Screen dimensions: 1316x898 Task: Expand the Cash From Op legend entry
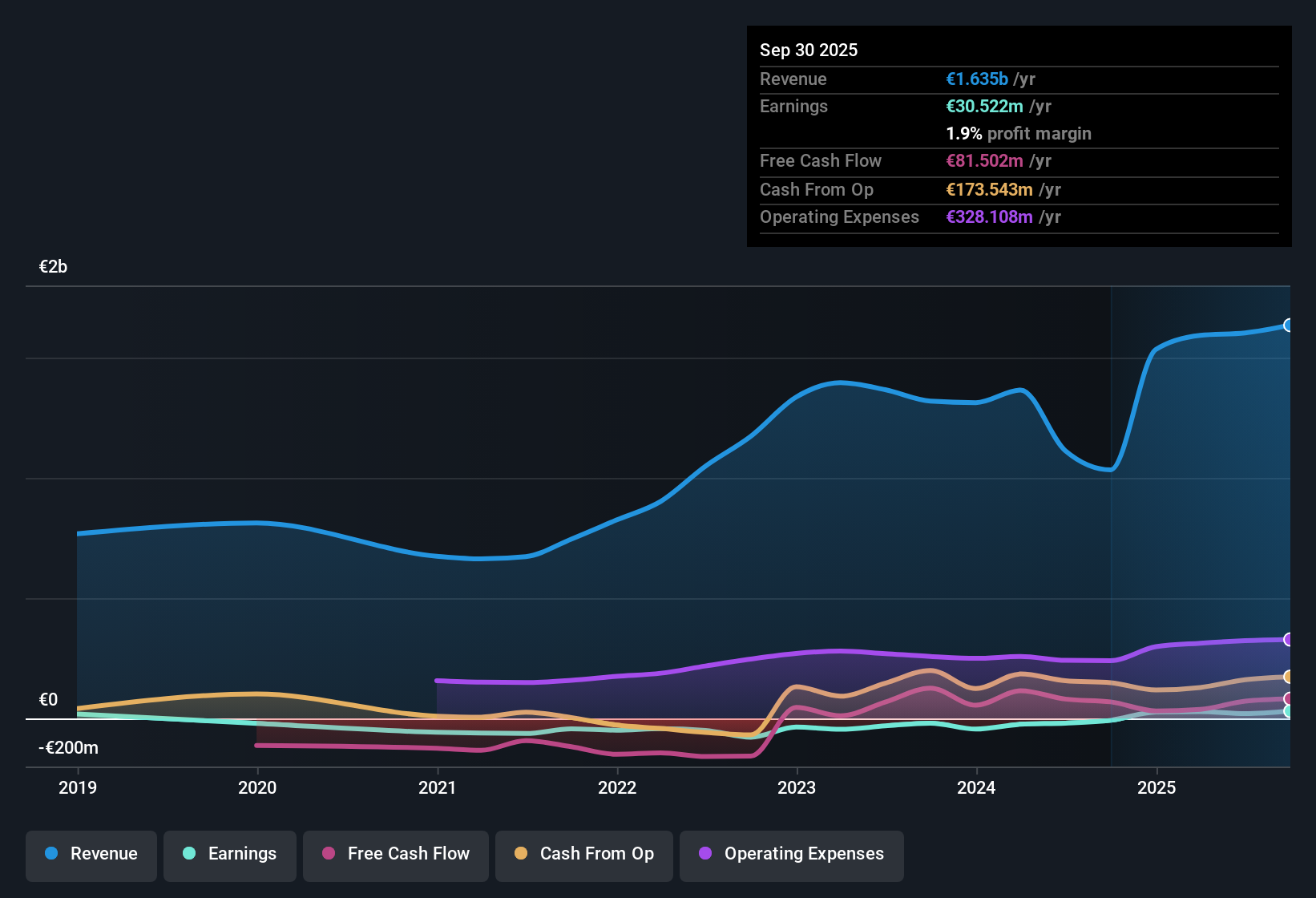coord(584,855)
